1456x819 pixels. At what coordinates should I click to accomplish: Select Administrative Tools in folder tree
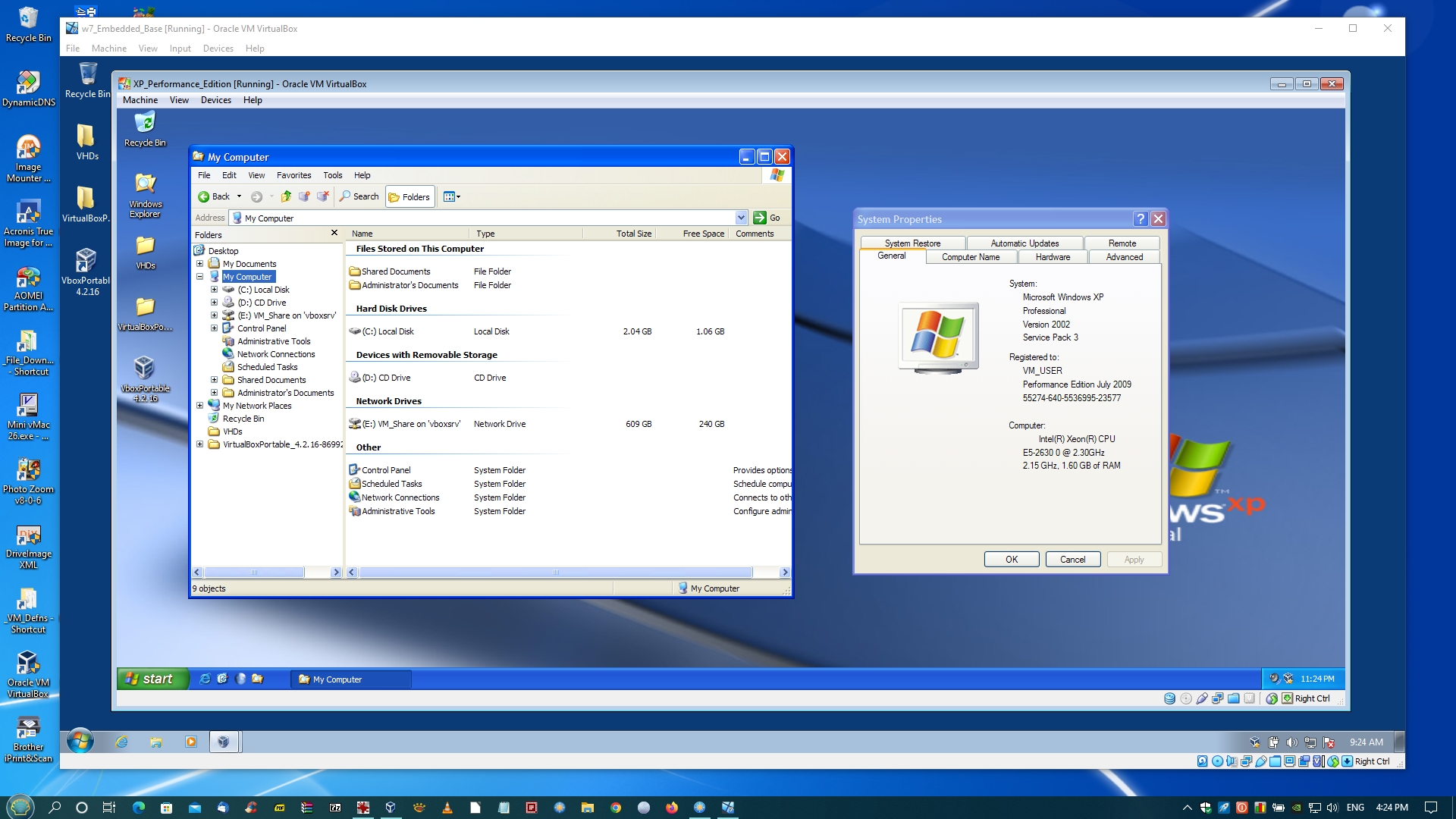point(274,341)
